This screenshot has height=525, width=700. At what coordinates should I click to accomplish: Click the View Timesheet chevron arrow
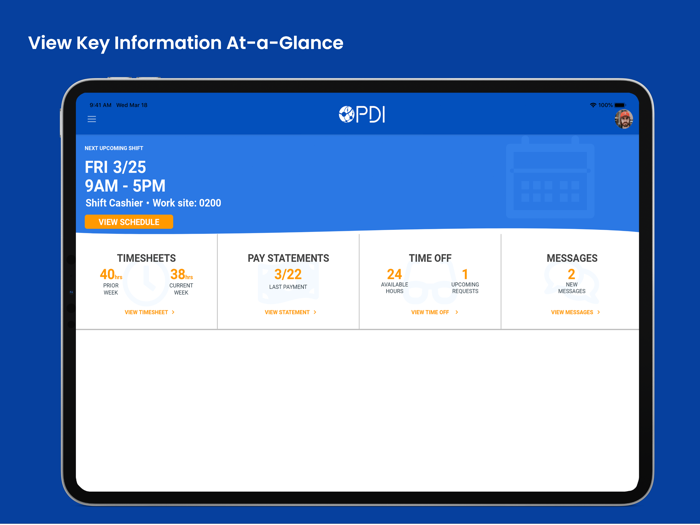[173, 312]
